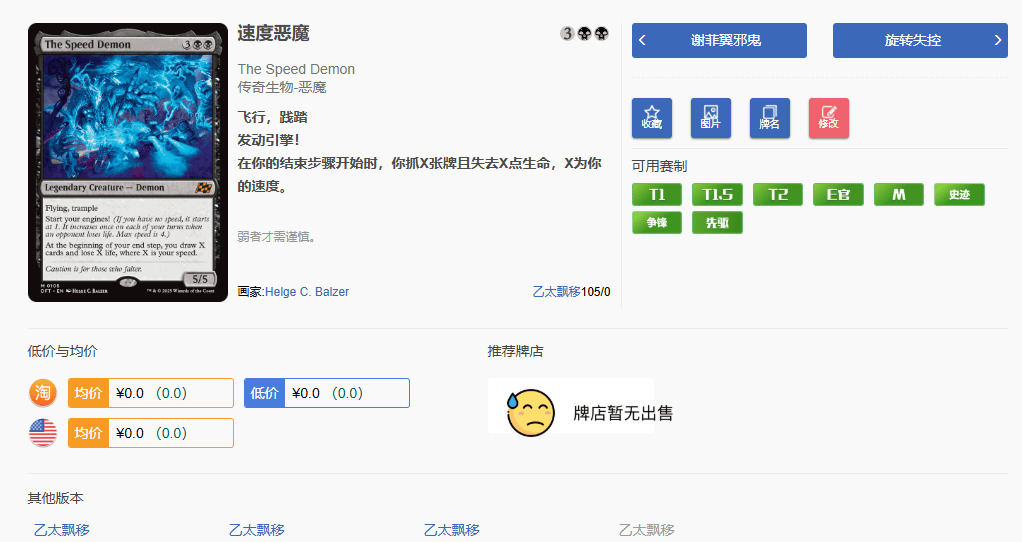Select the T1.5 format badge
The height and width of the screenshot is (542, 1022).
717,194
